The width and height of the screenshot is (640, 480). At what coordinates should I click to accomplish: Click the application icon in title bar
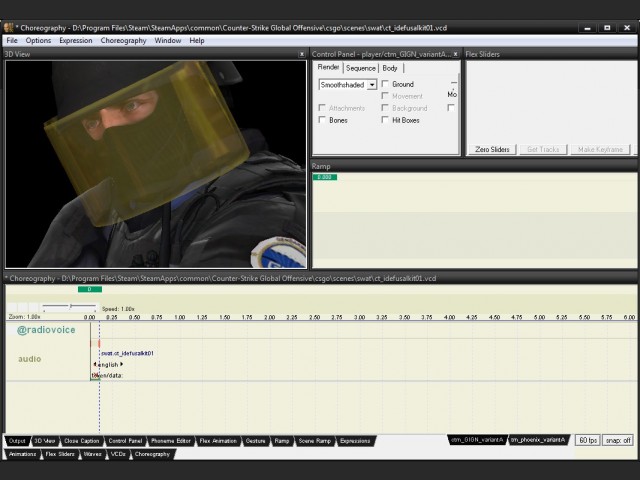[x=9, y=28]
